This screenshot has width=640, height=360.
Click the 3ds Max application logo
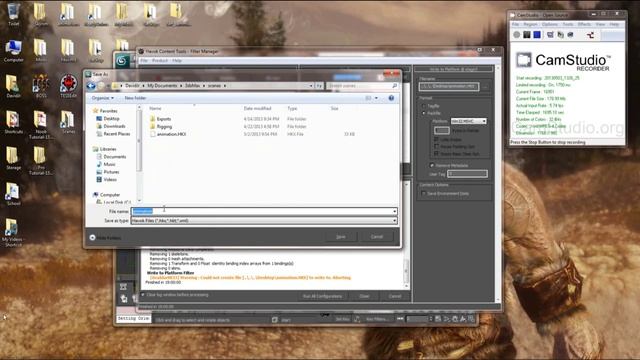(x=121, y=61)
